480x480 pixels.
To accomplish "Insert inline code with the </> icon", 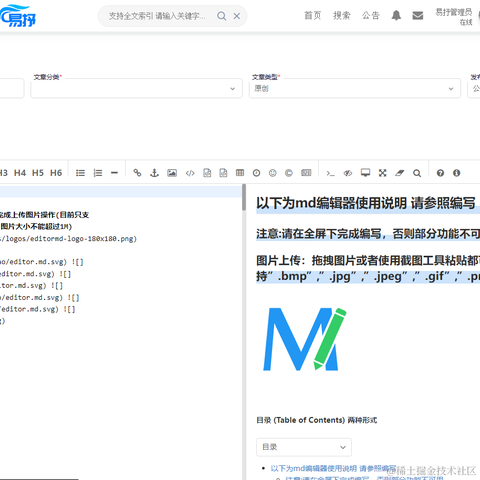I will (190, 173).
